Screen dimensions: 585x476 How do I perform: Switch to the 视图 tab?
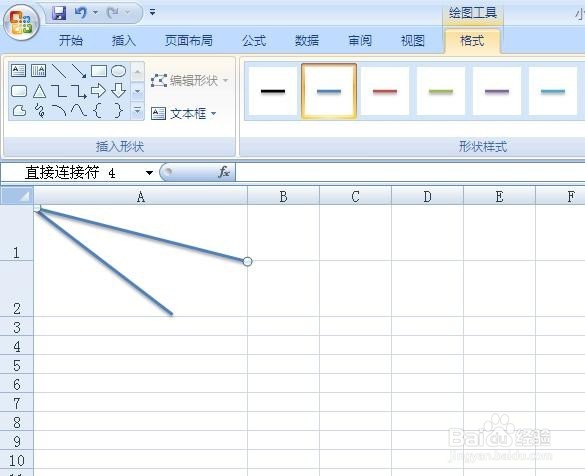click(413, 40)
